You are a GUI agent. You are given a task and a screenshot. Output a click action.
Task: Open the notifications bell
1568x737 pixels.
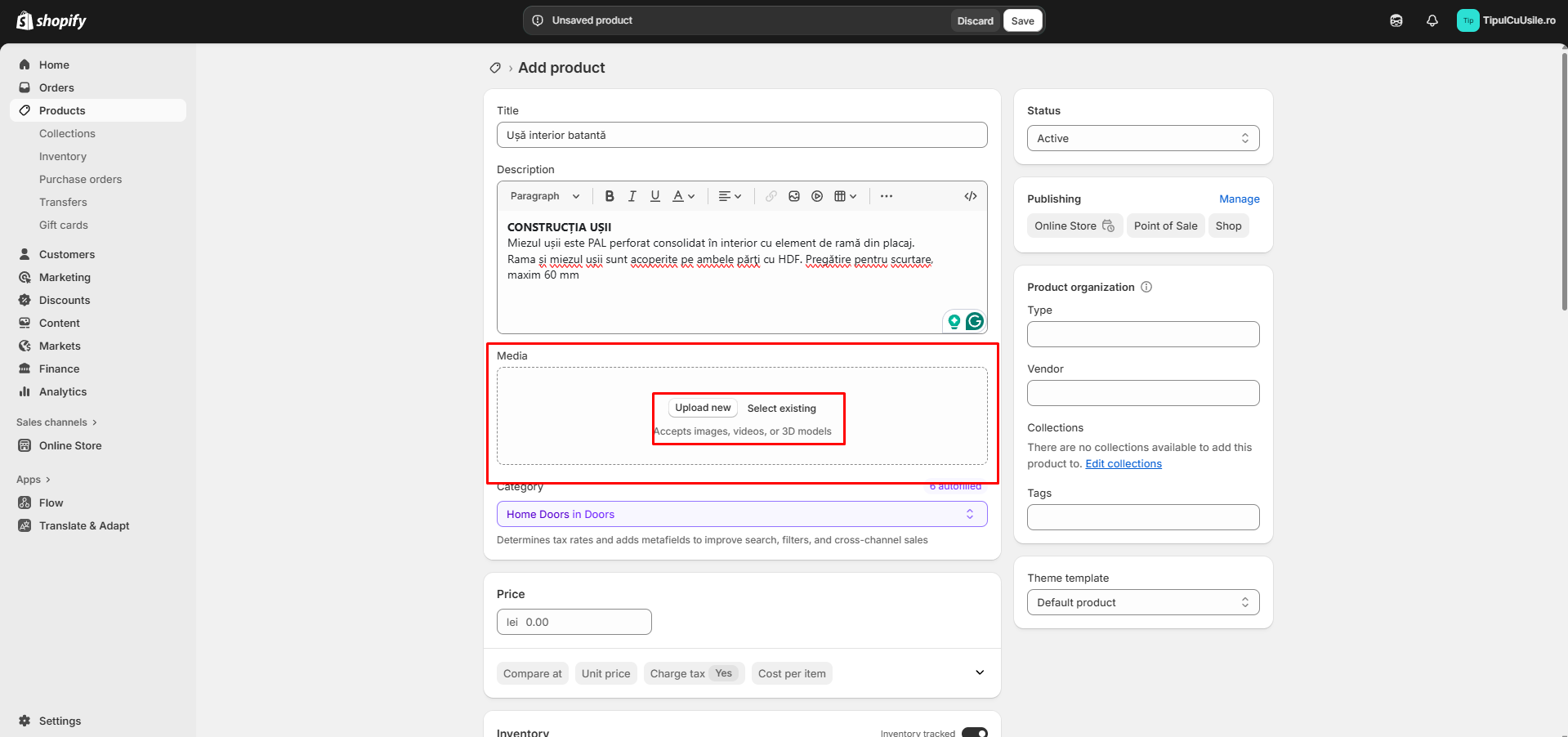pos(1432,21)
